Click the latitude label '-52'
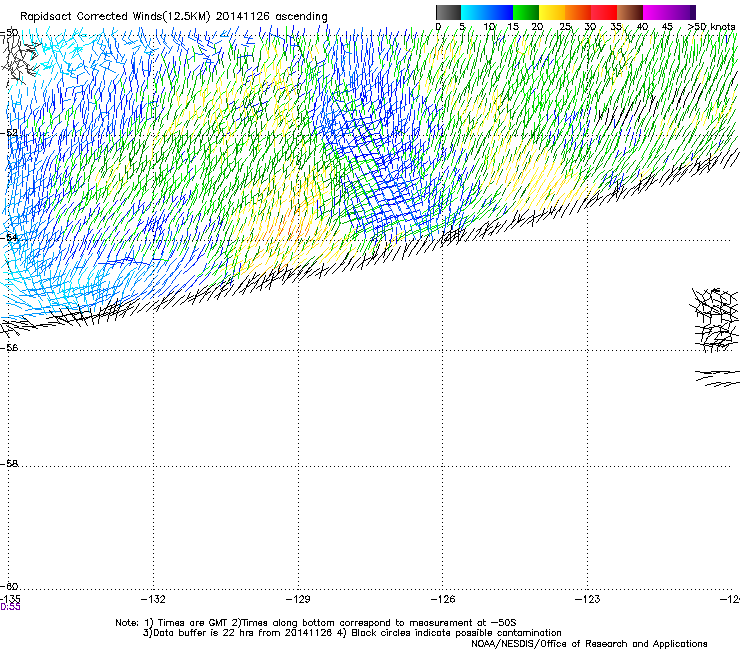Image resolution: width=740 pixels, height=650 pixels. point(9,133)
